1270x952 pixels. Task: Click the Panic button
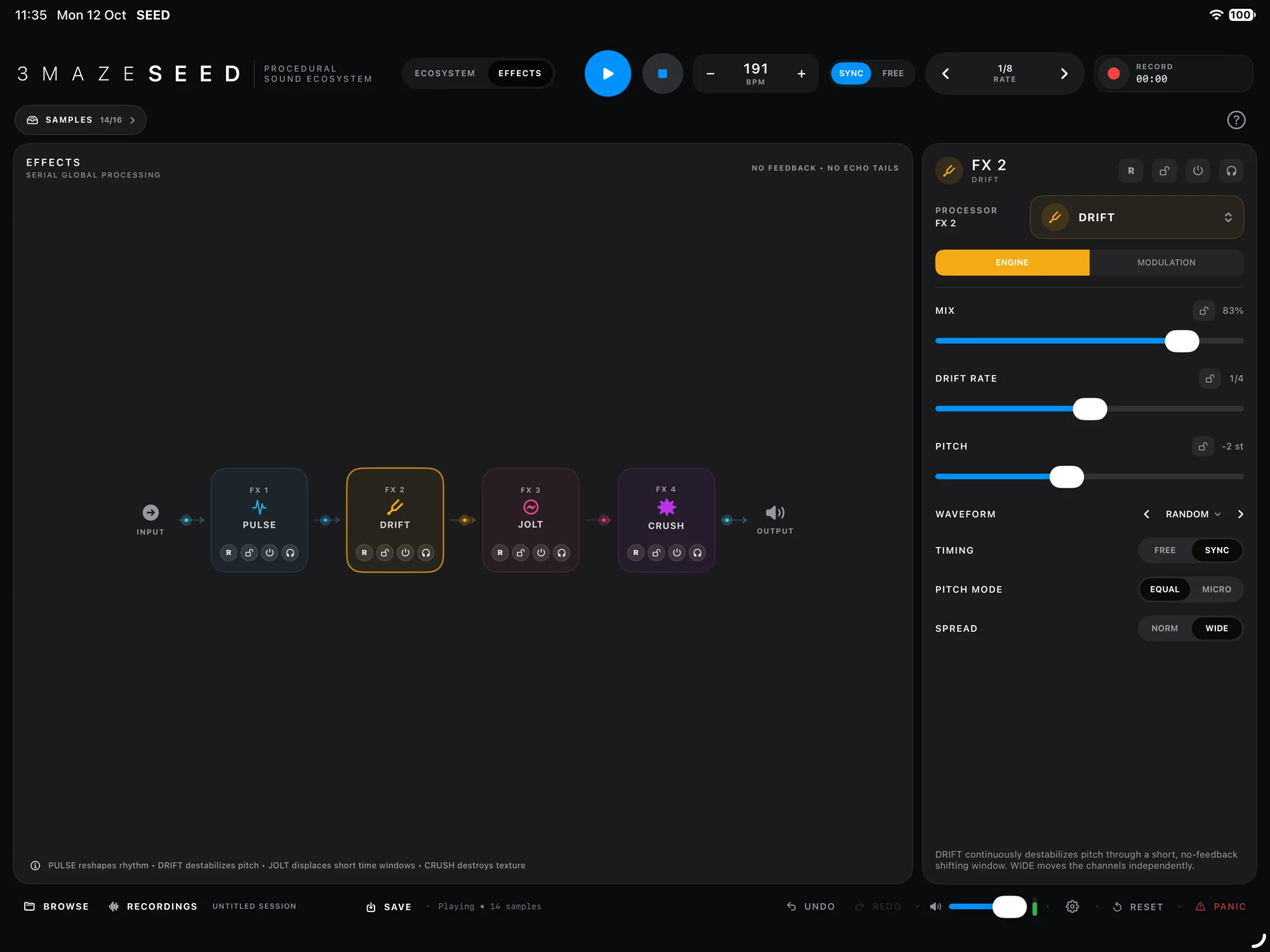coord(1220,907)
